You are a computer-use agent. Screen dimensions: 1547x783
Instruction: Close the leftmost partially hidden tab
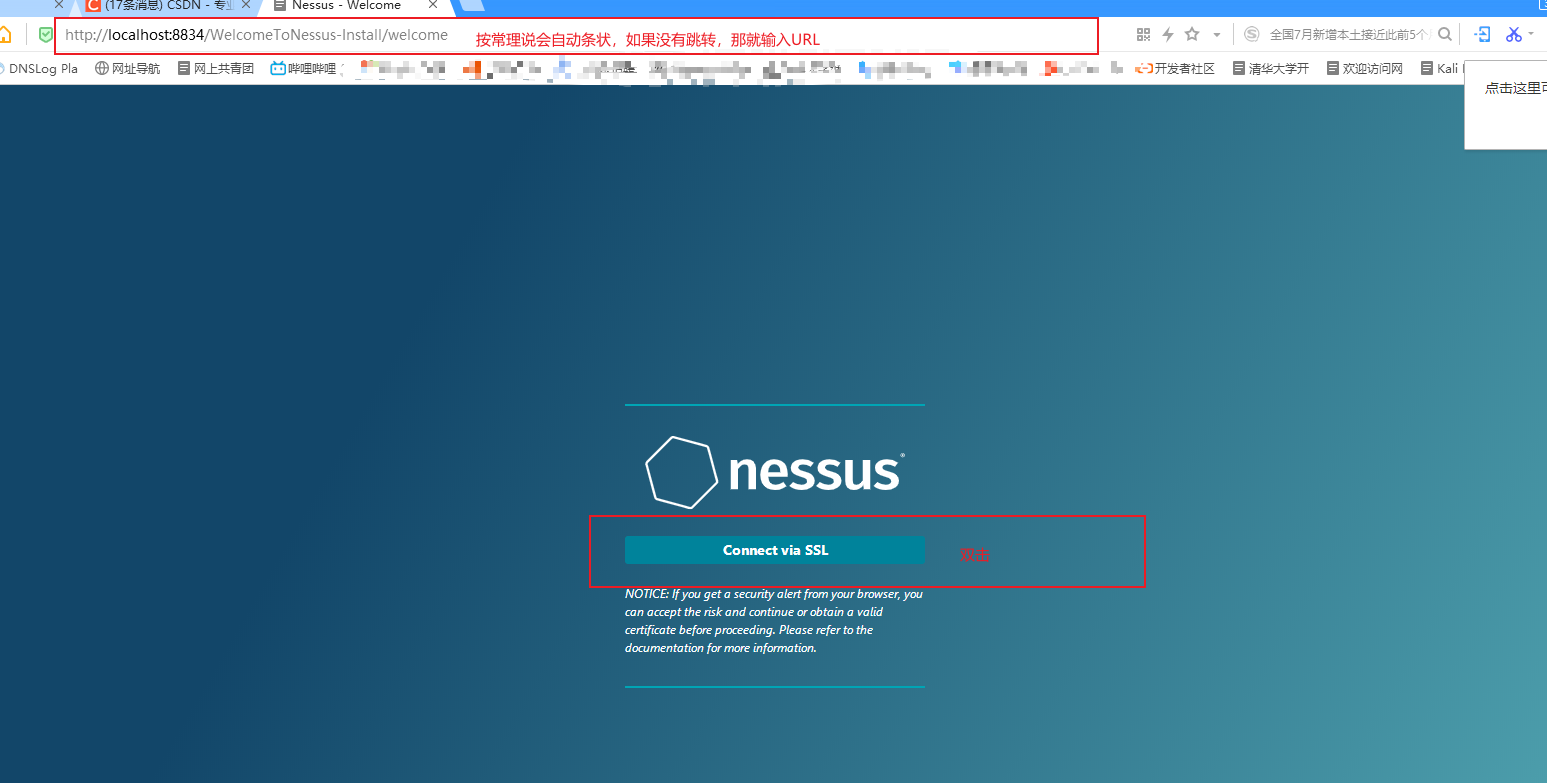click(x=59, y=5)
